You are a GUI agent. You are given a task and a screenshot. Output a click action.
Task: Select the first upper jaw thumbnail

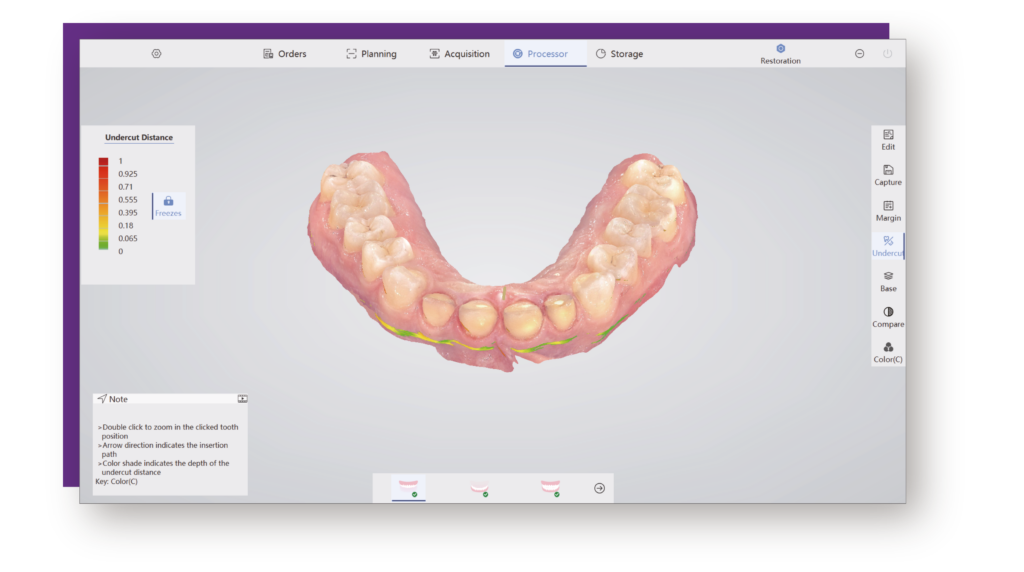tap(409, 488)
